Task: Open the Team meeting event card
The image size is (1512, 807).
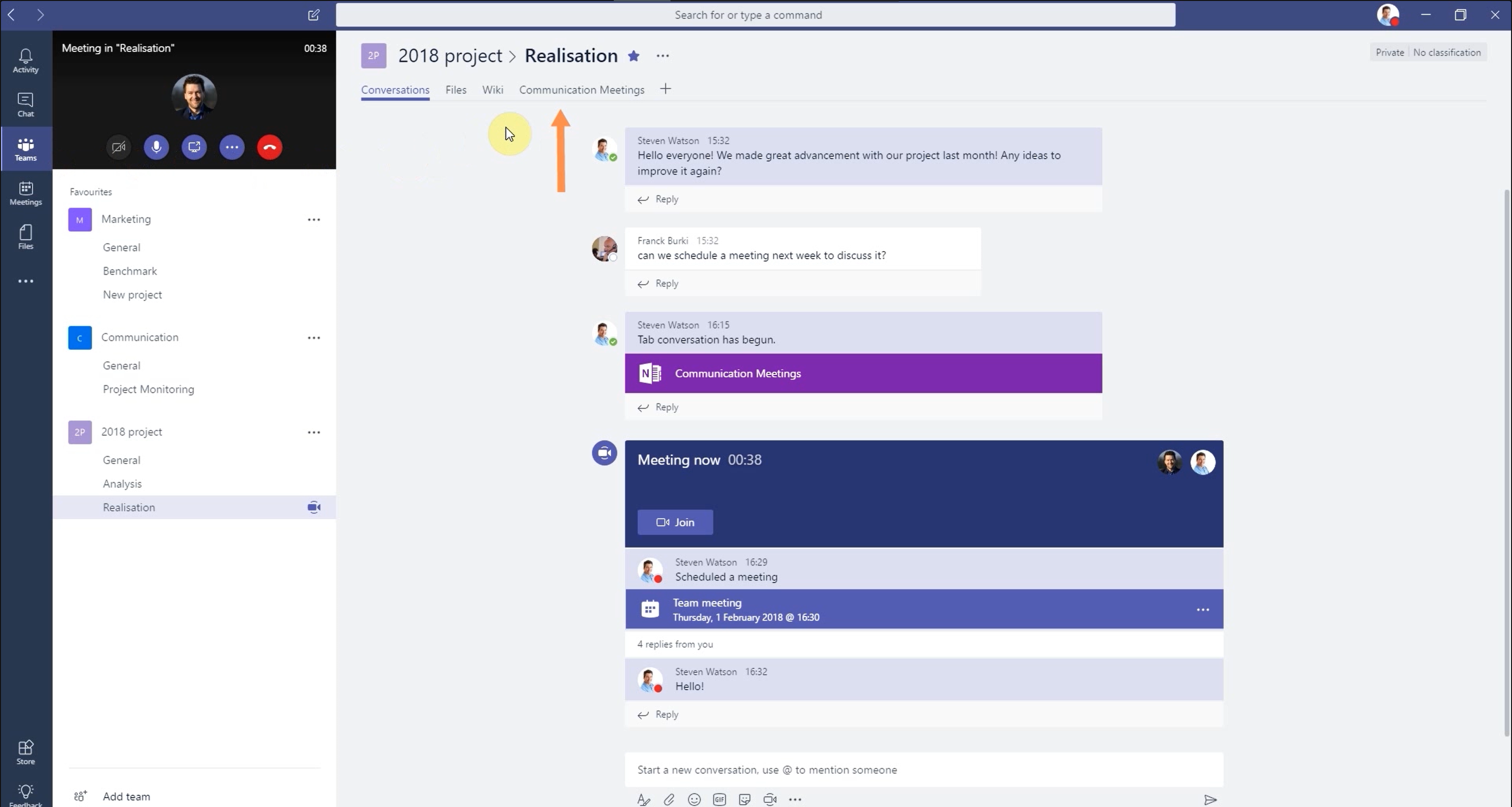Action: (x=924, y=610)
